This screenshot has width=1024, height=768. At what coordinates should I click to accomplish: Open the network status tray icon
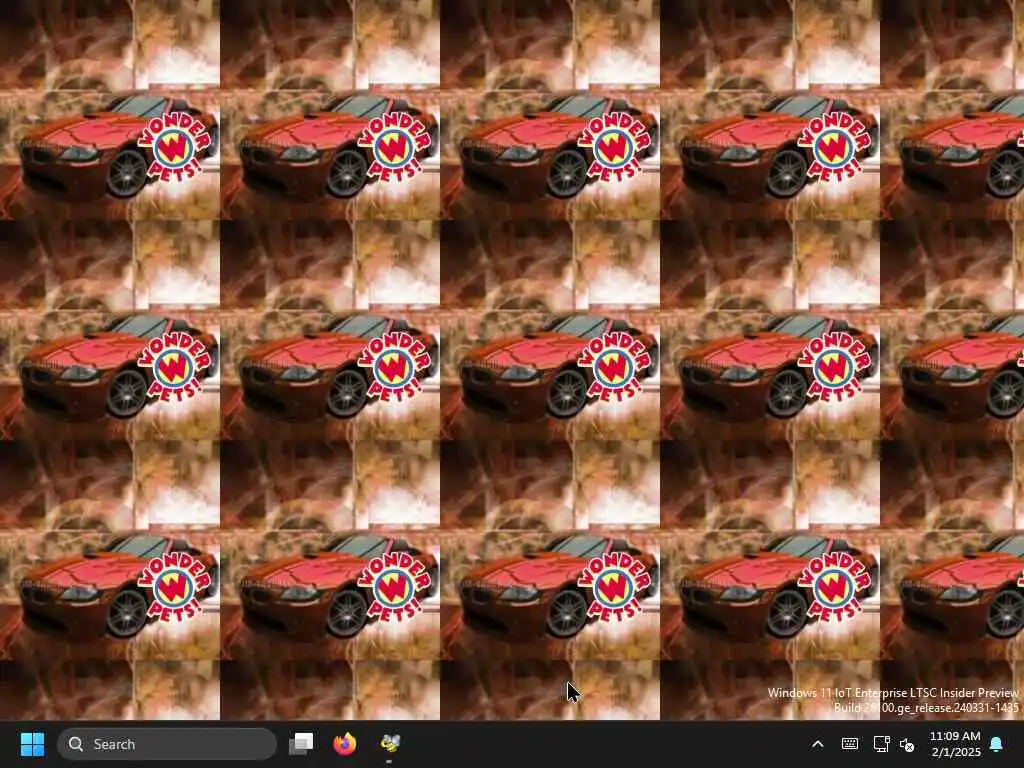click(x=881, y=744)
